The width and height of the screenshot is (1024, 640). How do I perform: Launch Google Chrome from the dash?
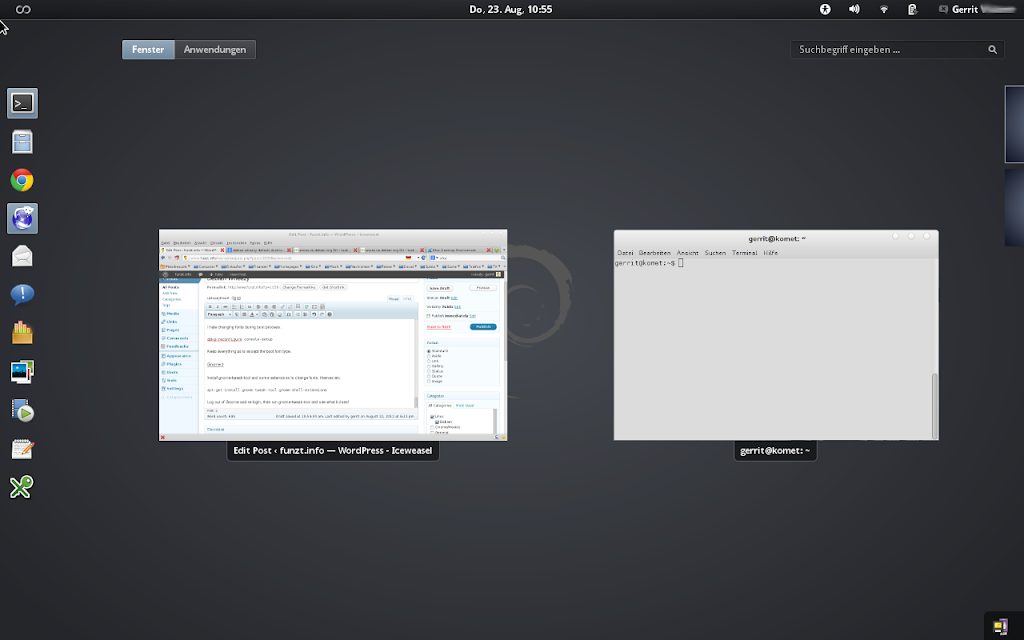[x=22, y=180]
